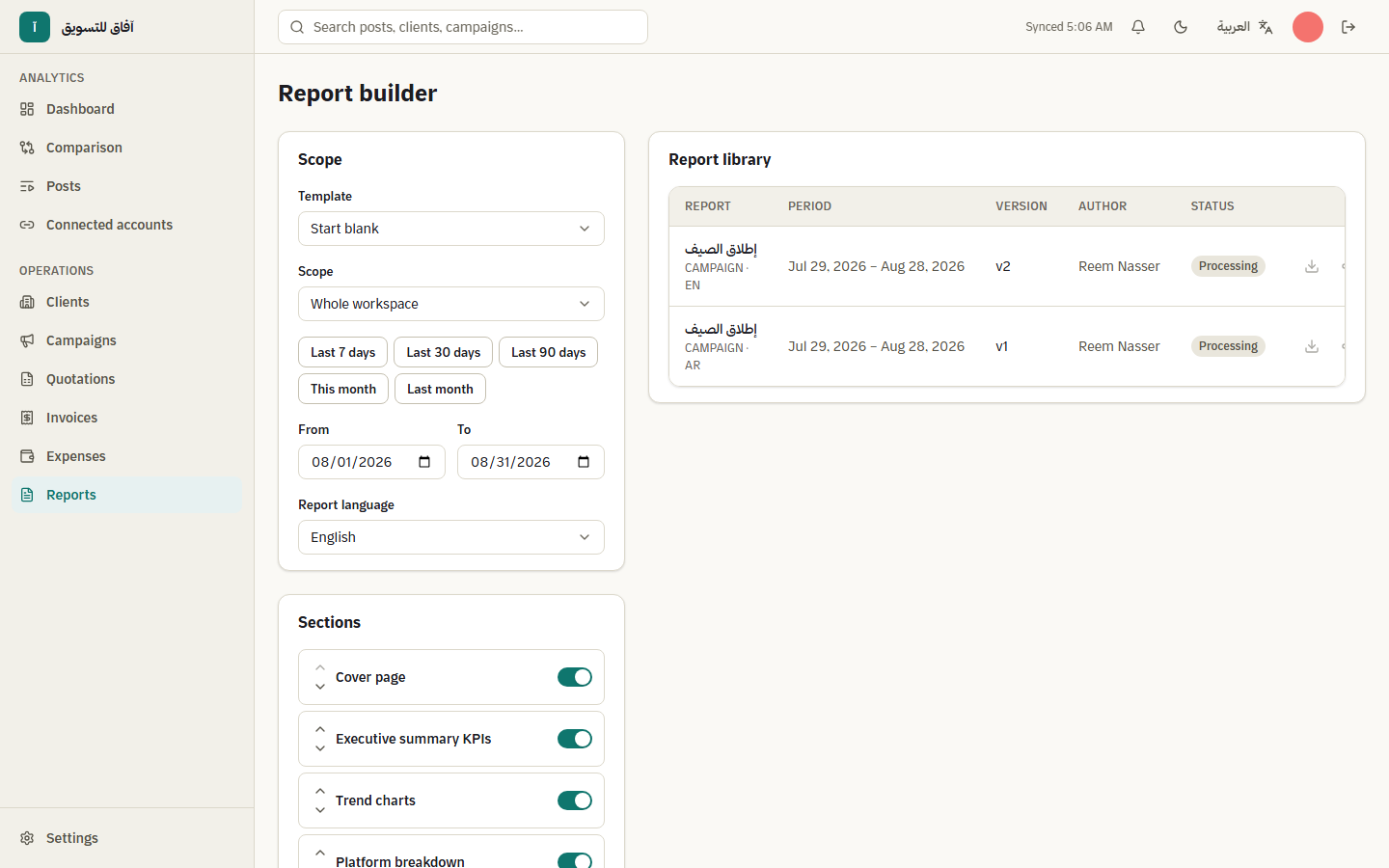Image resolution: width=1389 pixels, height=868 pixels.
Task: Open the notifications bell
Action: [1138, 27]
